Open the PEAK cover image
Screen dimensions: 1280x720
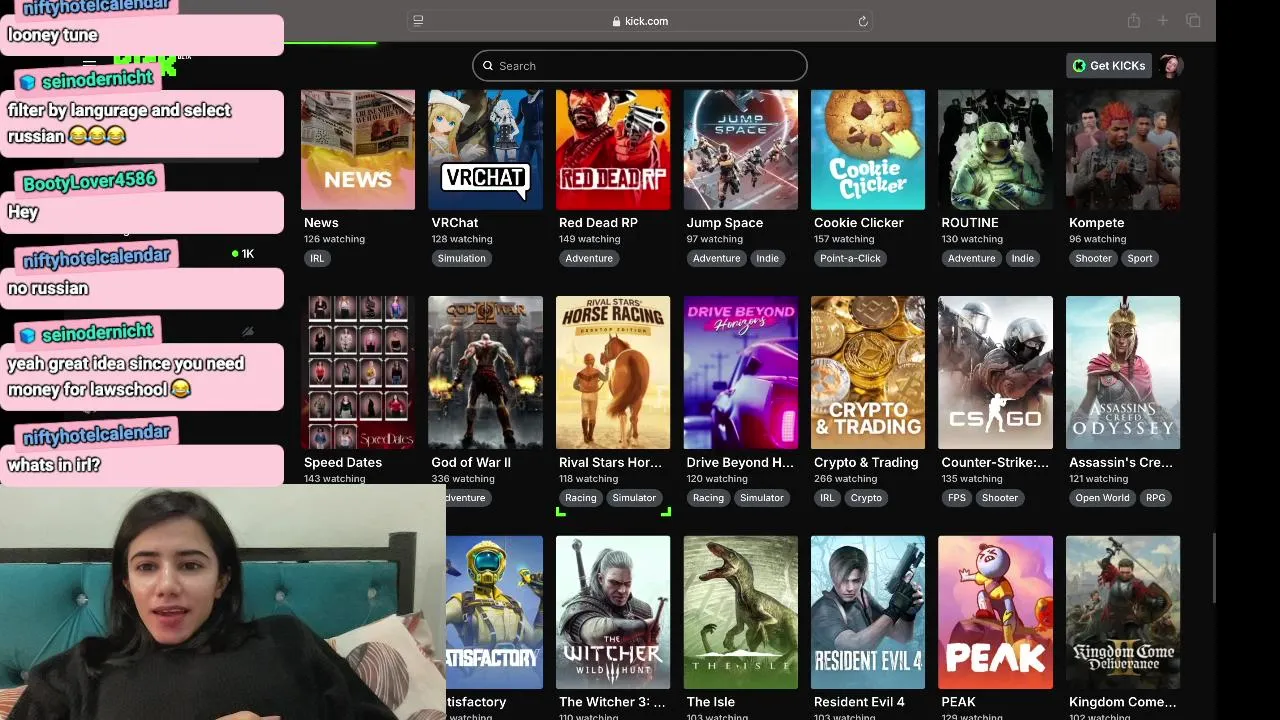coord(995,612)
